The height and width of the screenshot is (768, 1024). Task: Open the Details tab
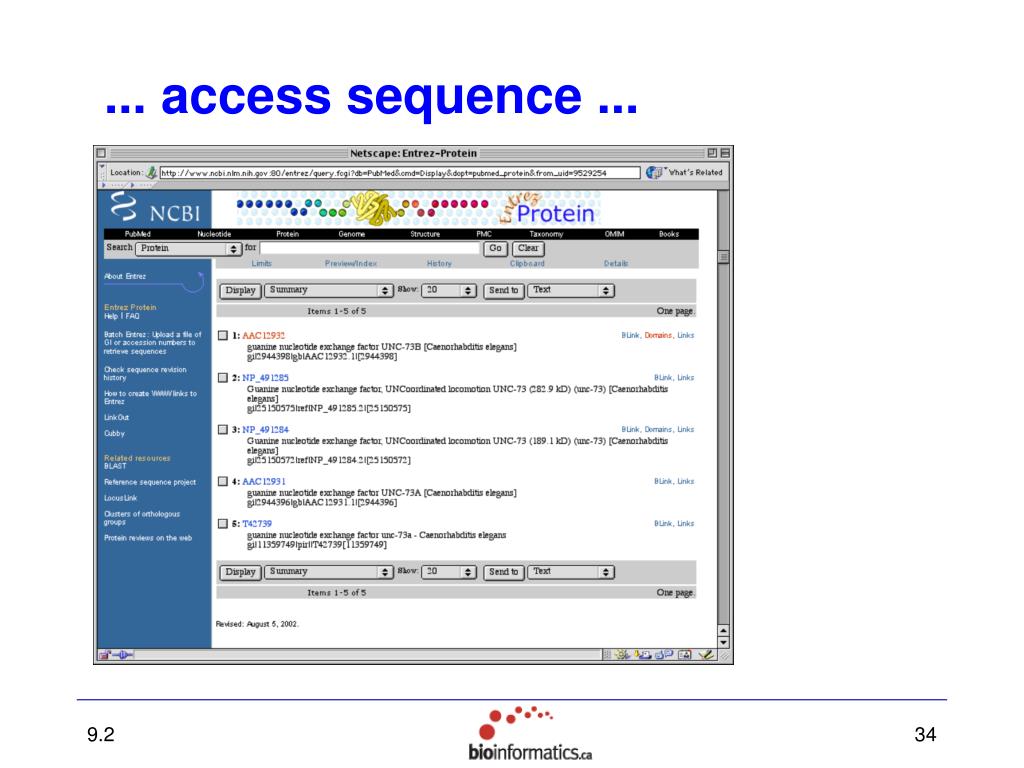(x=616, y=264)
